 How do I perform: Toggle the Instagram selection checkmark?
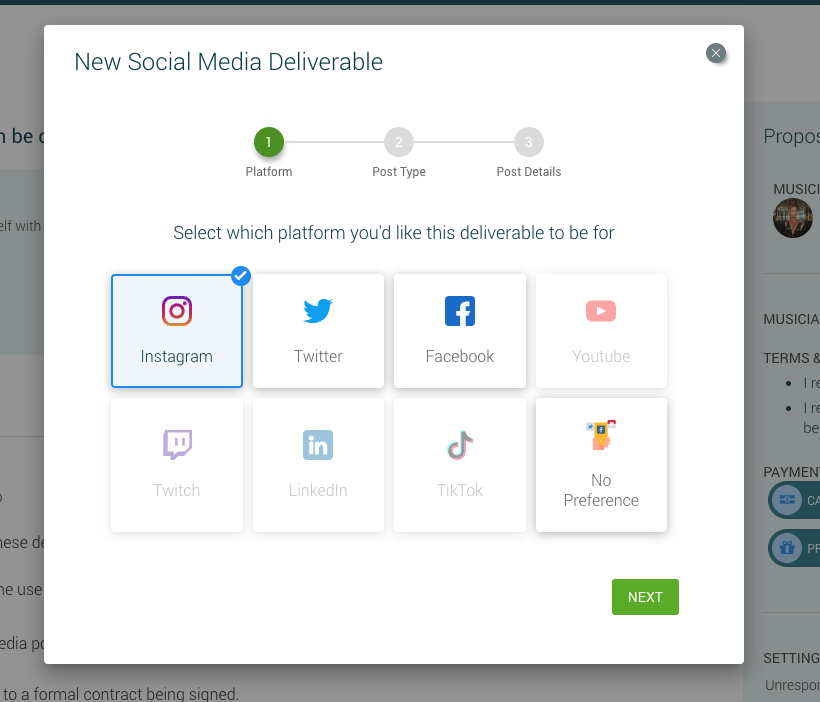240,276
